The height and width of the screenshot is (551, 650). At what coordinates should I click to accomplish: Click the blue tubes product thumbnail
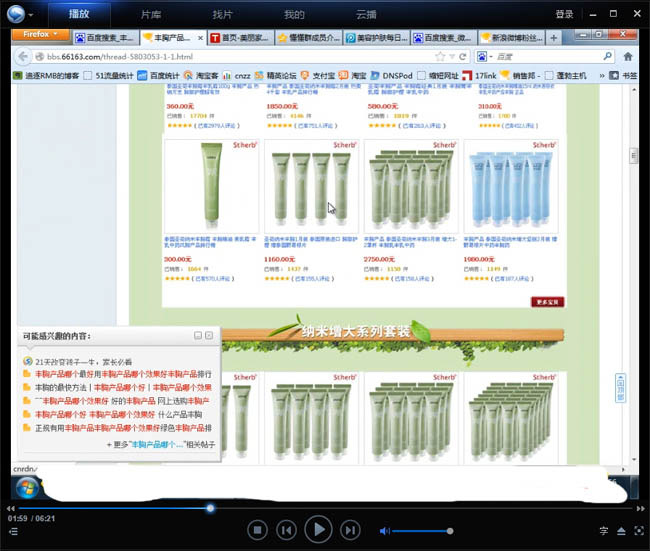tap(511, 187)
